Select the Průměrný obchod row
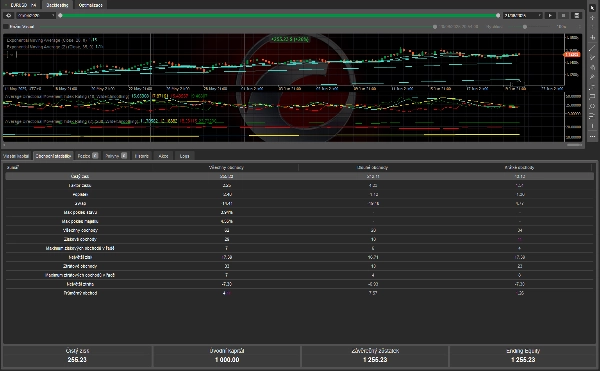The width and height of the screenshot is (600, 371). [299, 293]
